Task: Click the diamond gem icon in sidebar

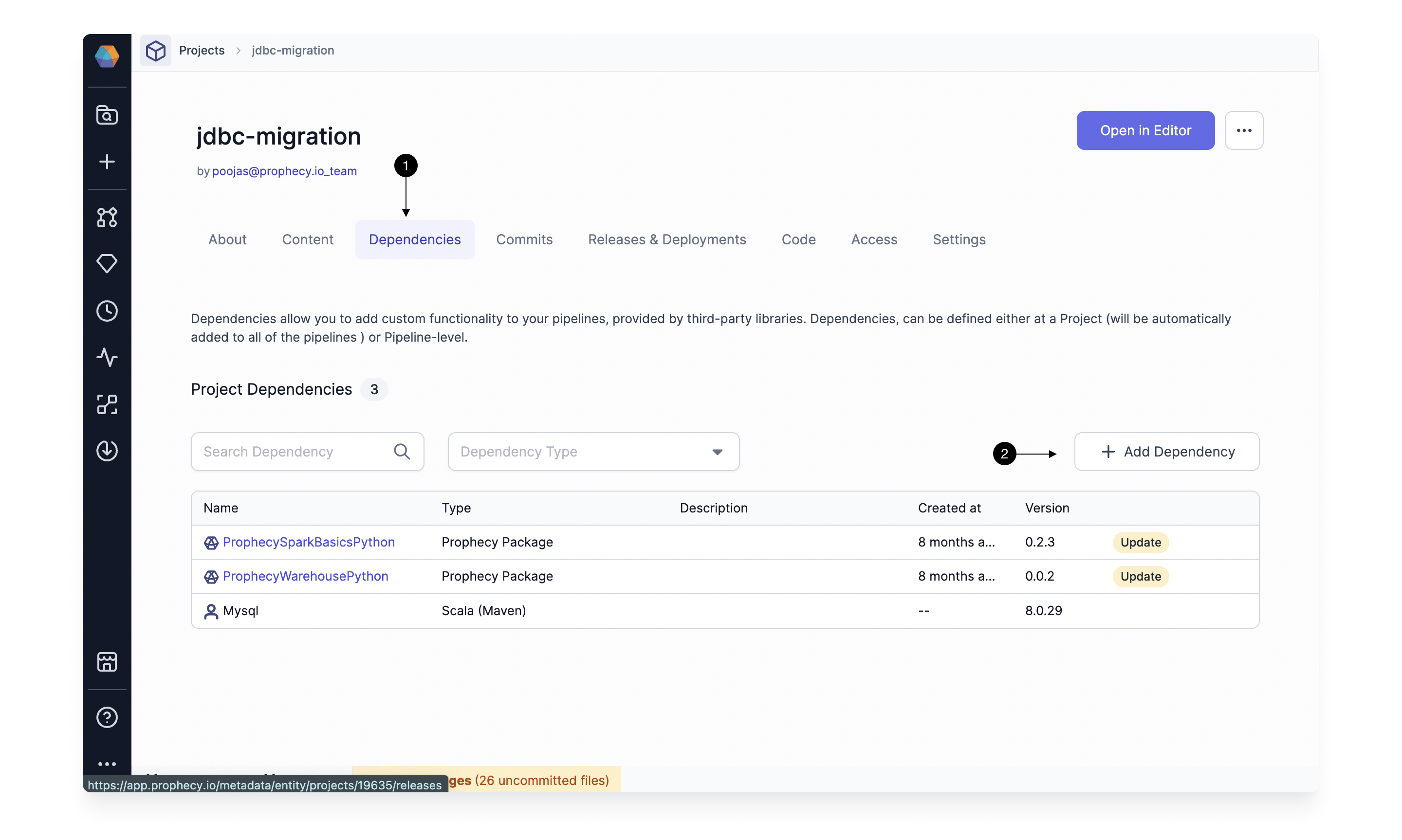Action: (107, 264)
